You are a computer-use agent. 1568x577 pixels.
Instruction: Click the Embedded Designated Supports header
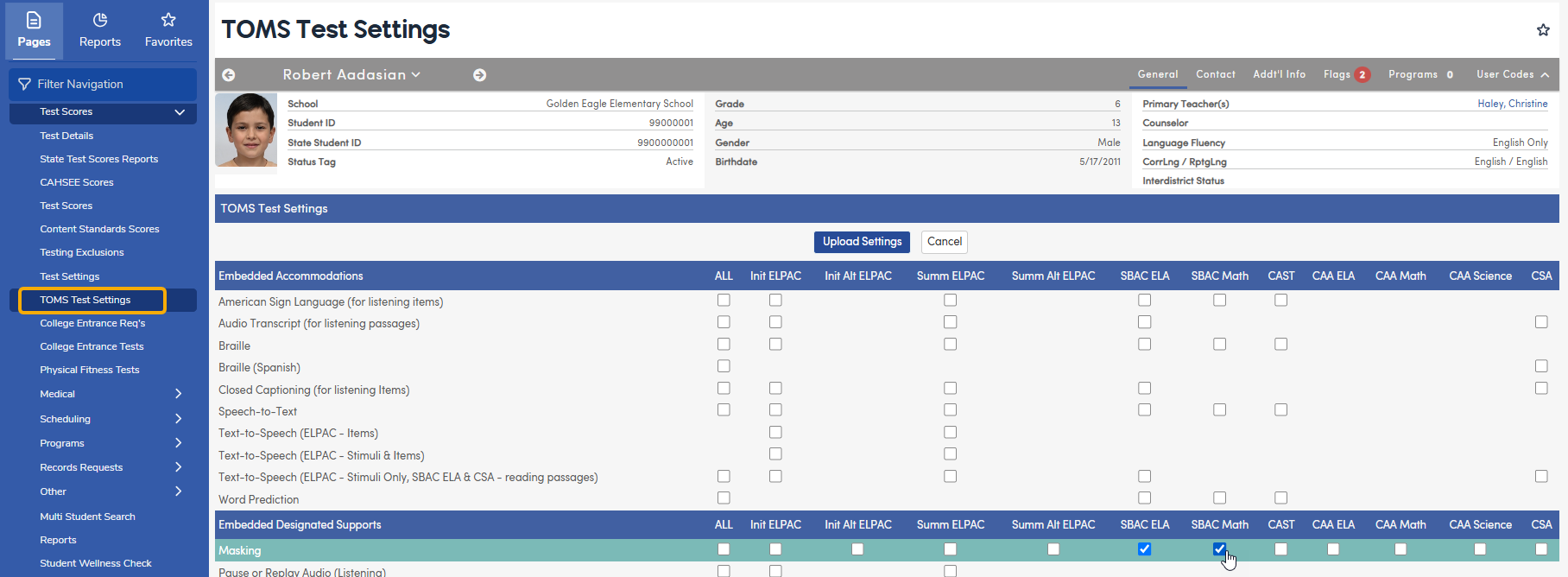click(x=300, y=524)
